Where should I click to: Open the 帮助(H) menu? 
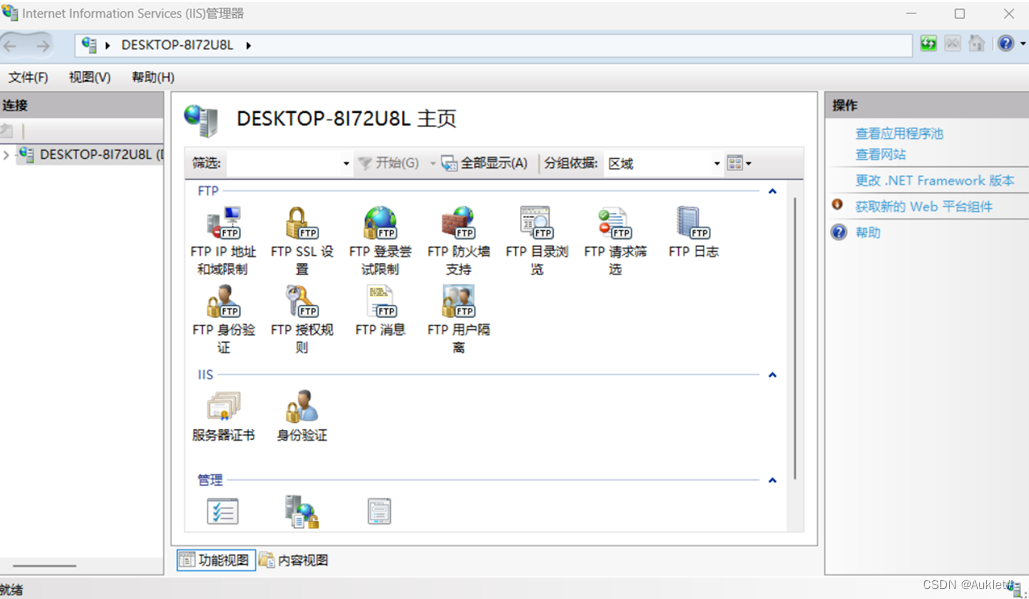pyautogui.click(x=153, y=77)
